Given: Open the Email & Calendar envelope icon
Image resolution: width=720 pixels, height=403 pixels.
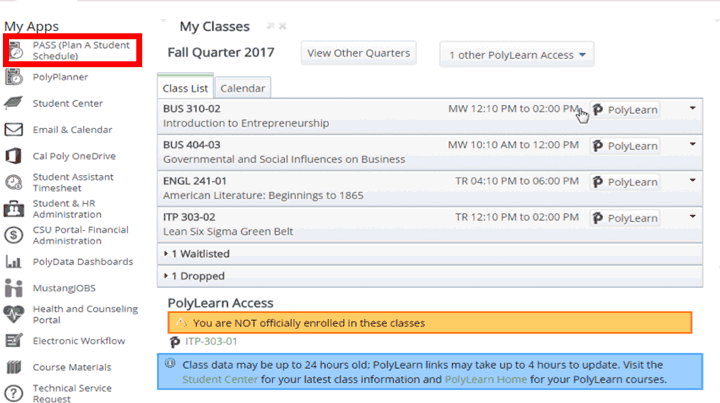Looking at the screenshot, I should (x=14, y=129).
